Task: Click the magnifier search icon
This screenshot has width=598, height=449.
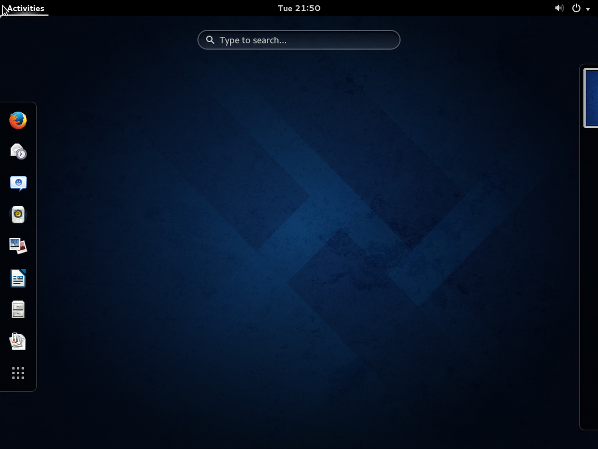Action: 210,40
